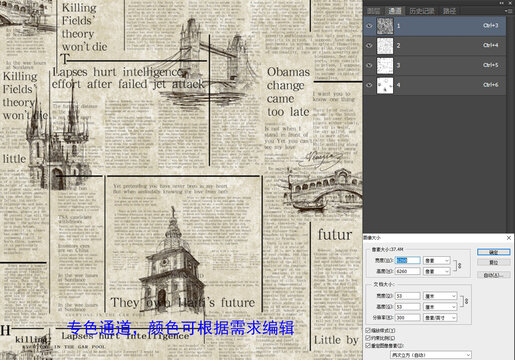Click the 自动(A)... button

[x=493, y=275]
